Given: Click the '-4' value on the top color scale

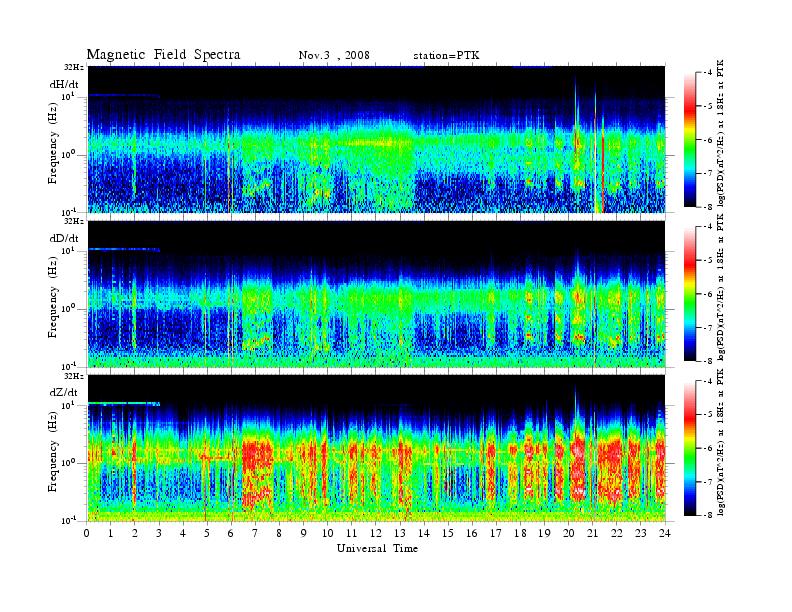Looking at the screenshot, I should (707, 73).
